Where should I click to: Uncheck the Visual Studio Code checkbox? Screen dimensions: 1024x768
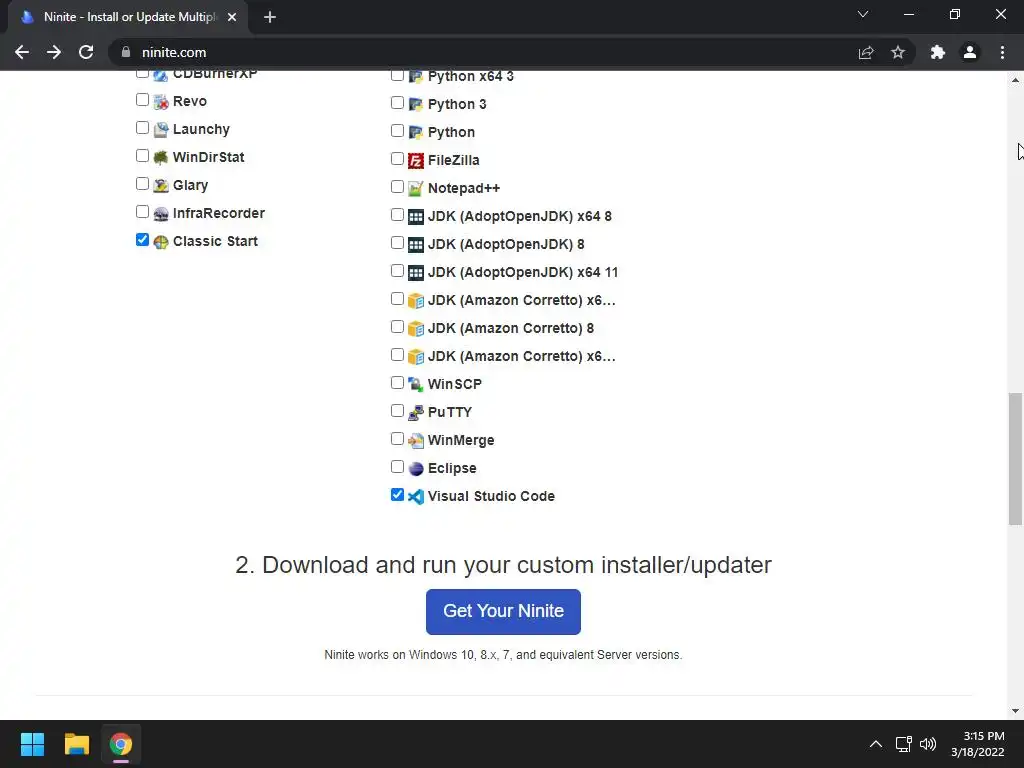pos(397,495)
